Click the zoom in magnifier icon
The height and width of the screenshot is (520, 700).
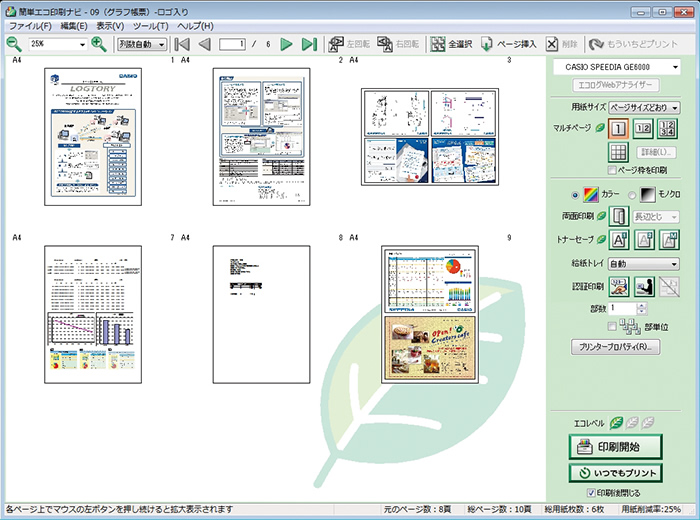click(x=98, y=44)
